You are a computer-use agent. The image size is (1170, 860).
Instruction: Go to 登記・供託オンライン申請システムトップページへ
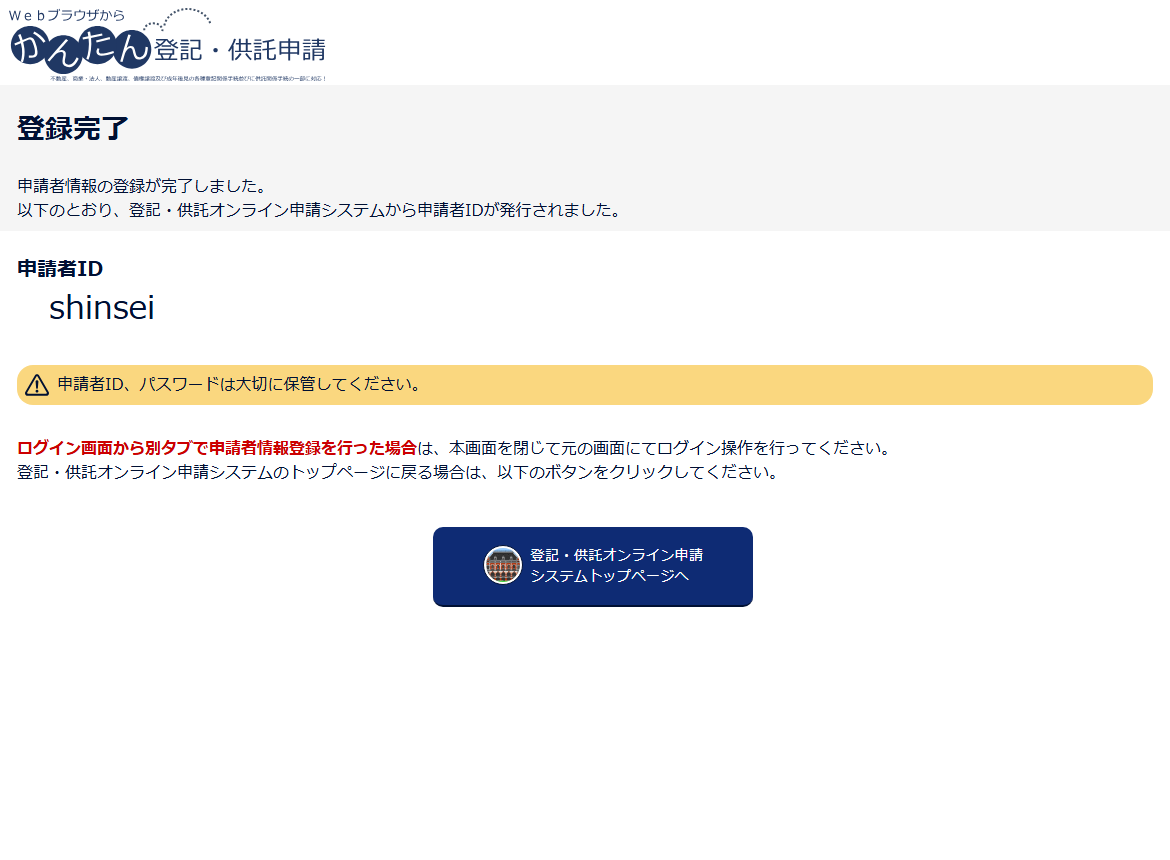click(592, 566)
